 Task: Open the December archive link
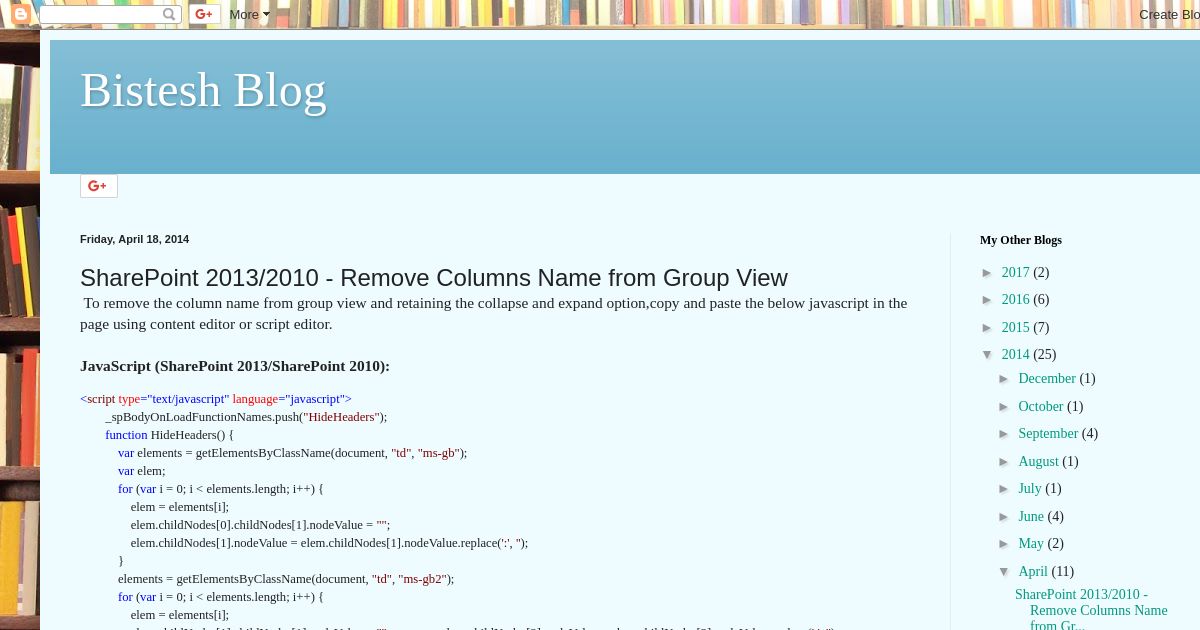pos(1047,378)
